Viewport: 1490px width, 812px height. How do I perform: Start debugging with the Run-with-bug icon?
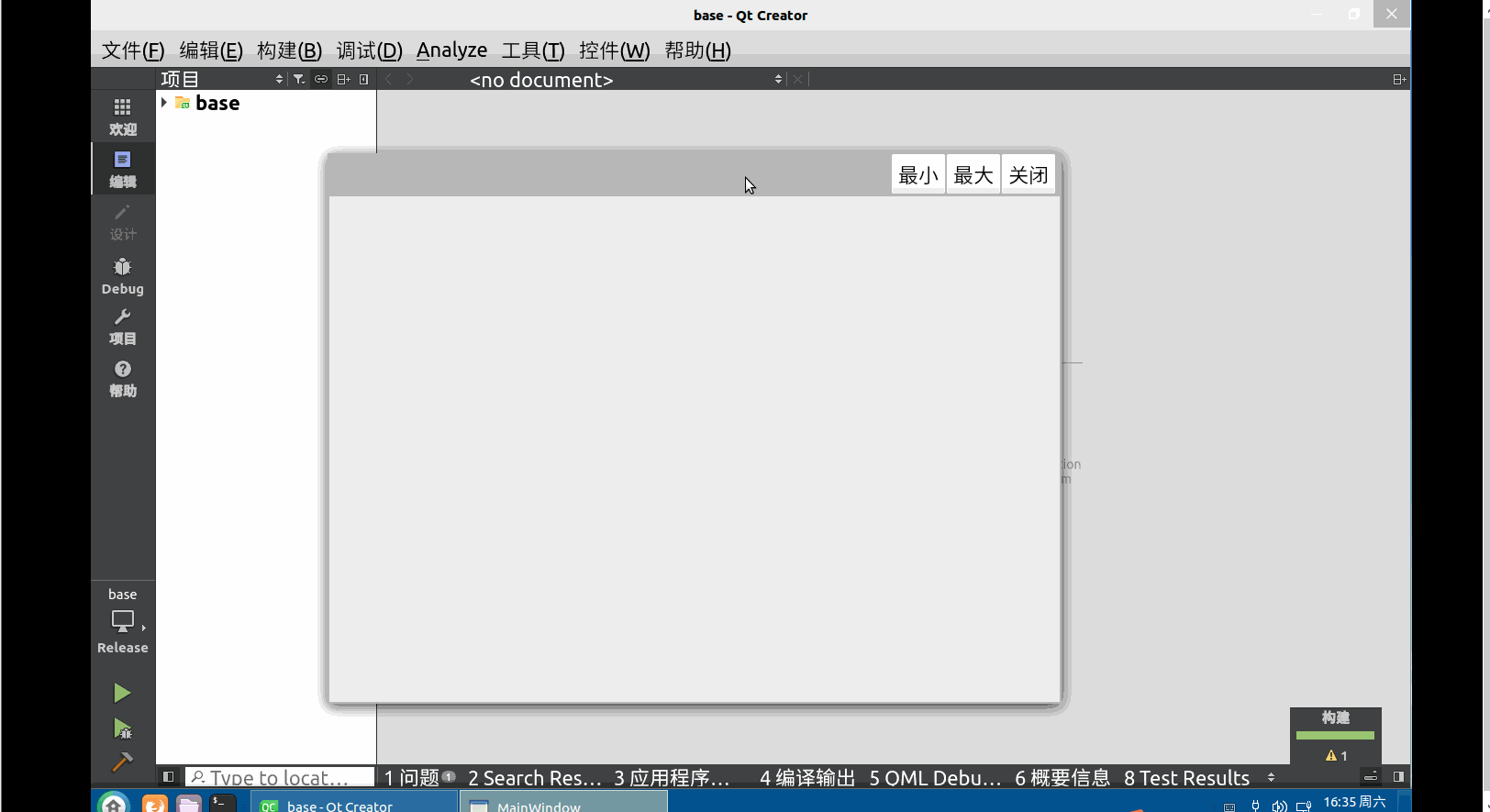coord(122,729)
